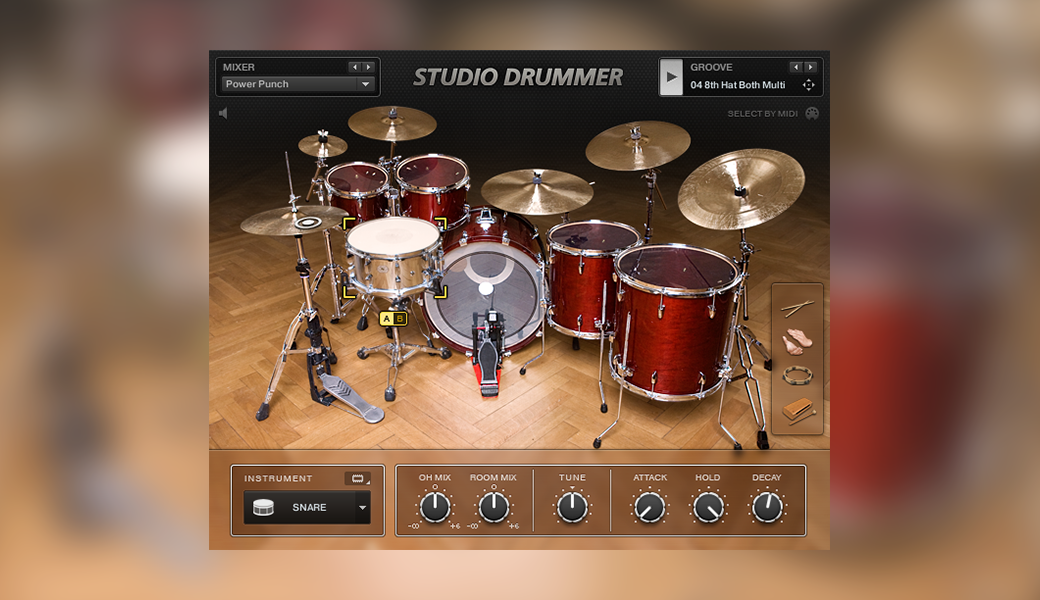Click the SNARE instrument name
Screen dimensions: 1040x600
(x=309, y=507)
